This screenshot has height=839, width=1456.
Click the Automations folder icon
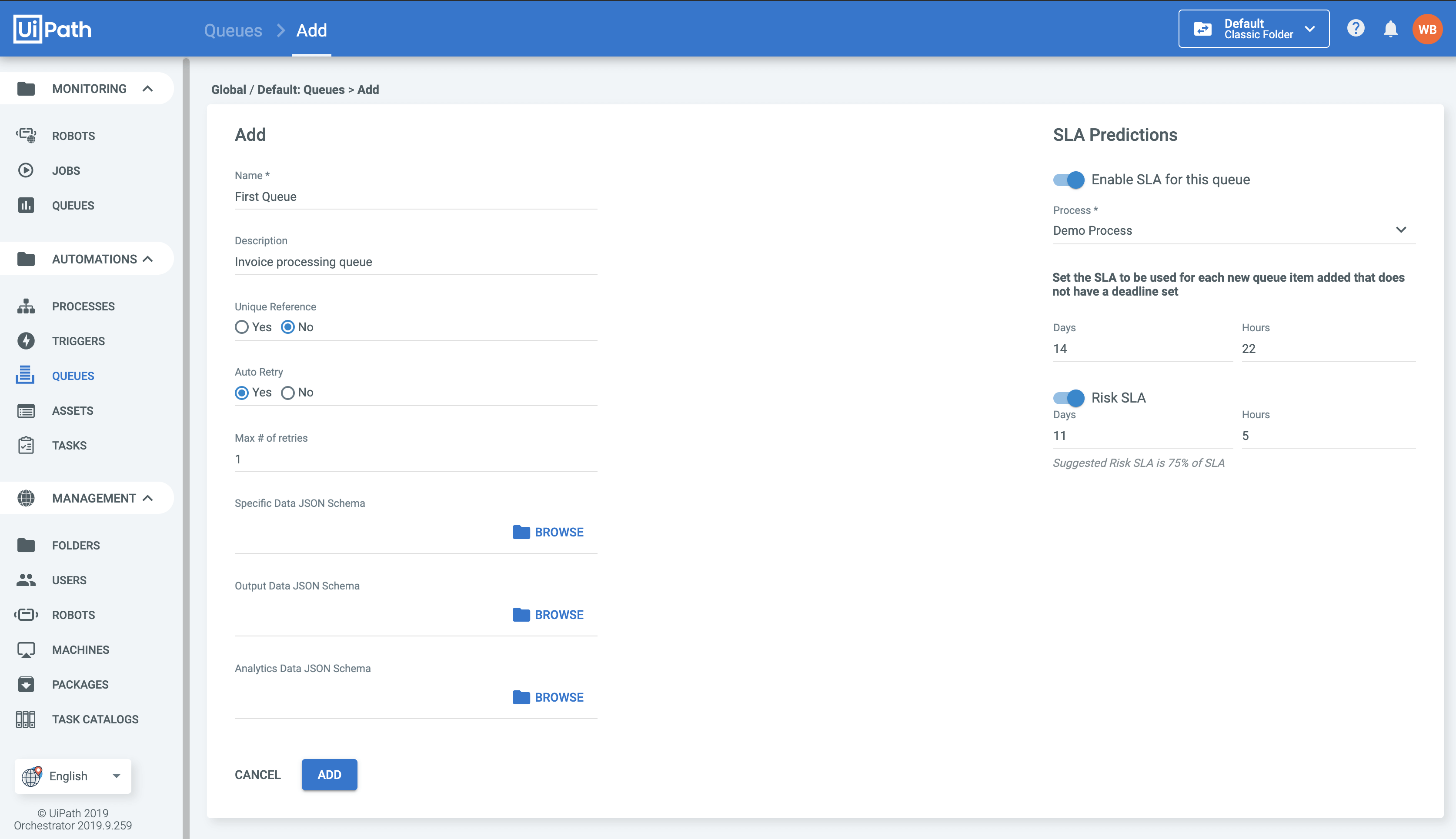pos(26,259)
